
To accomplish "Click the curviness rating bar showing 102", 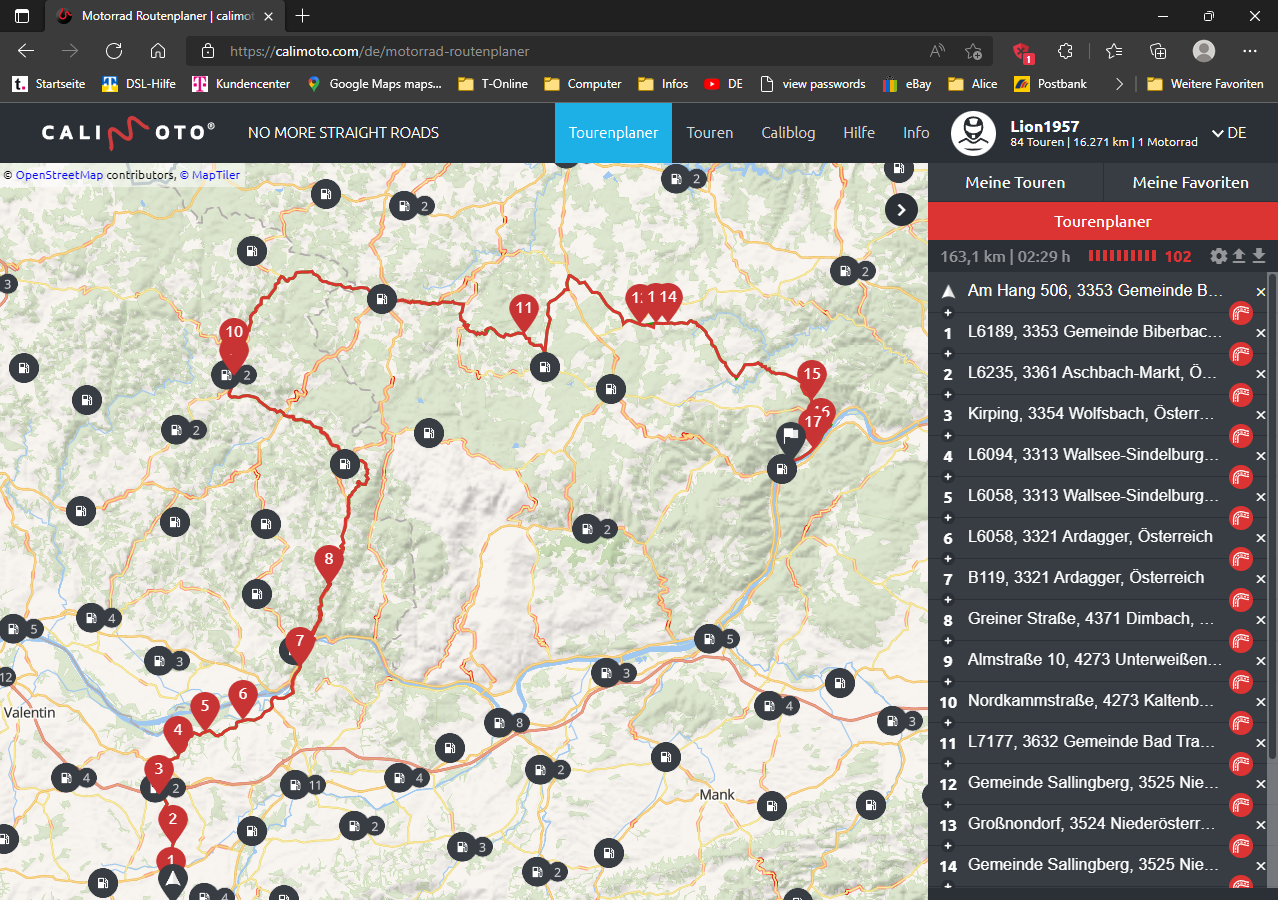I will [x=1122, y=256].
